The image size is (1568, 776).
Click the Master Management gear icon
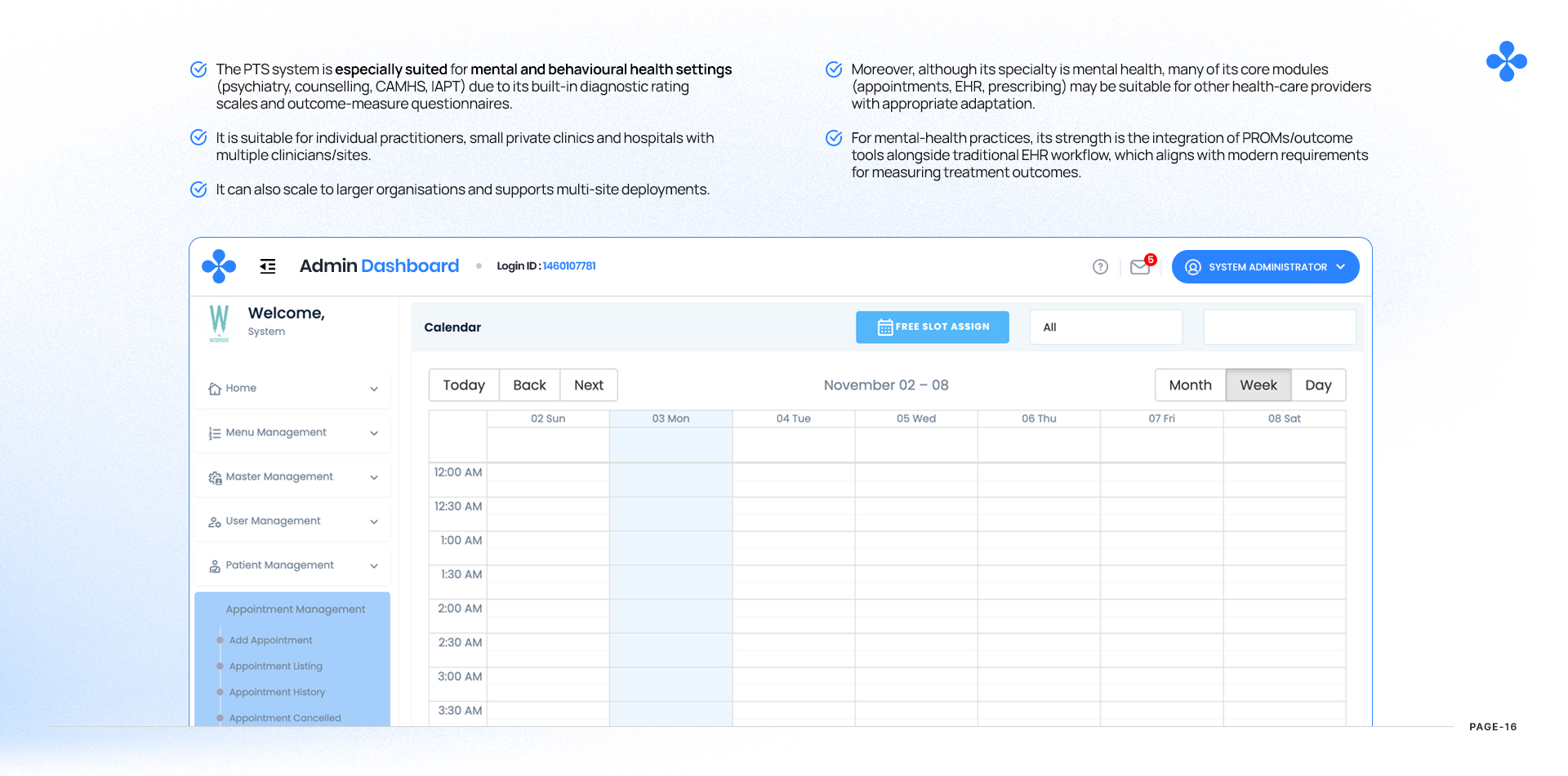[x=215, y=477]
